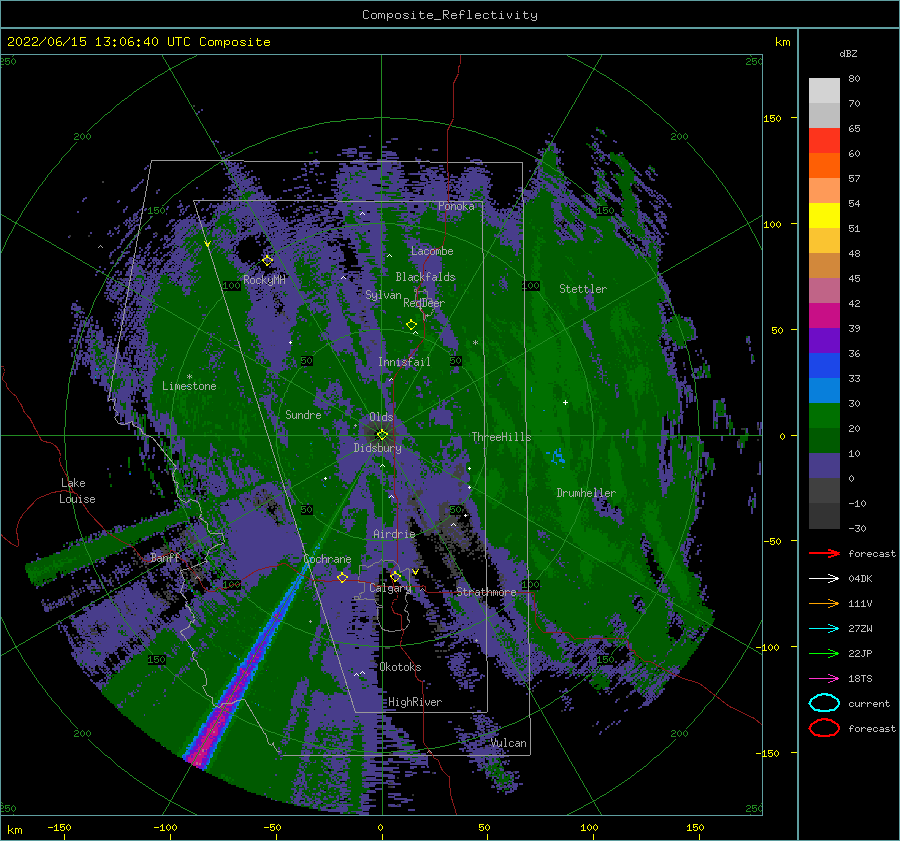Viewport: 900px width, 841px height.
Task: Click the red 60-65 dBZ swatch
Action: [x=824, y=141]
